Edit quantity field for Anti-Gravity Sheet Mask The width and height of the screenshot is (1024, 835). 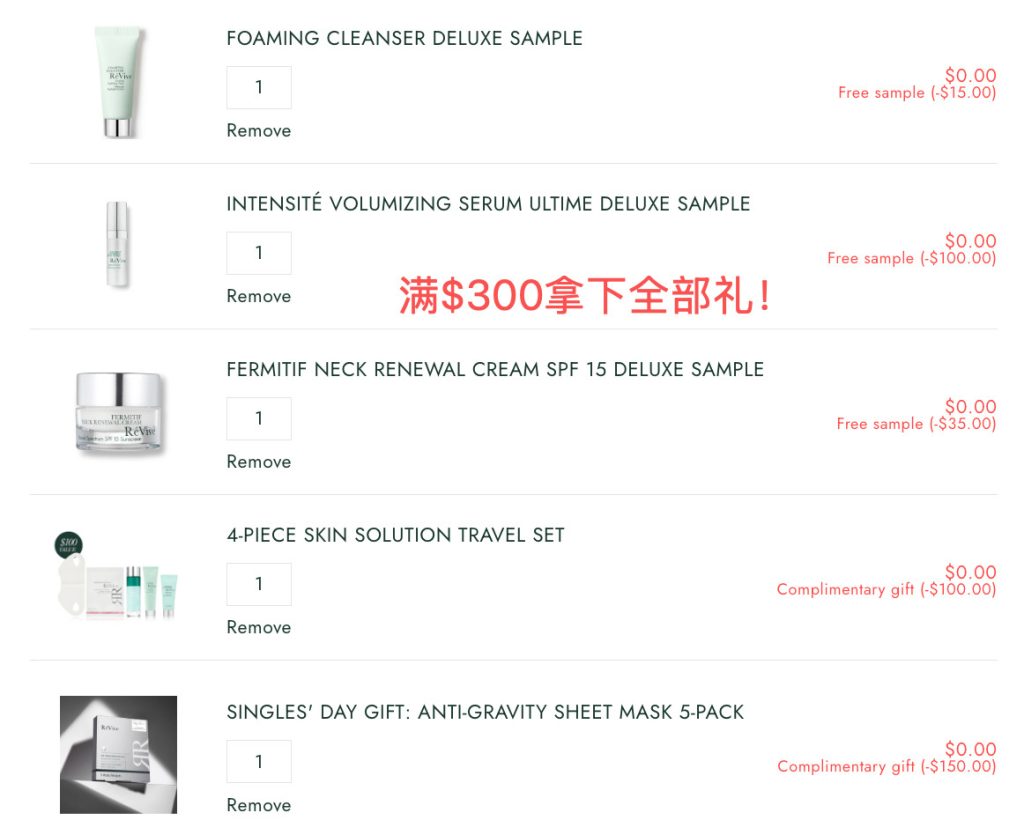coord(259,761)
